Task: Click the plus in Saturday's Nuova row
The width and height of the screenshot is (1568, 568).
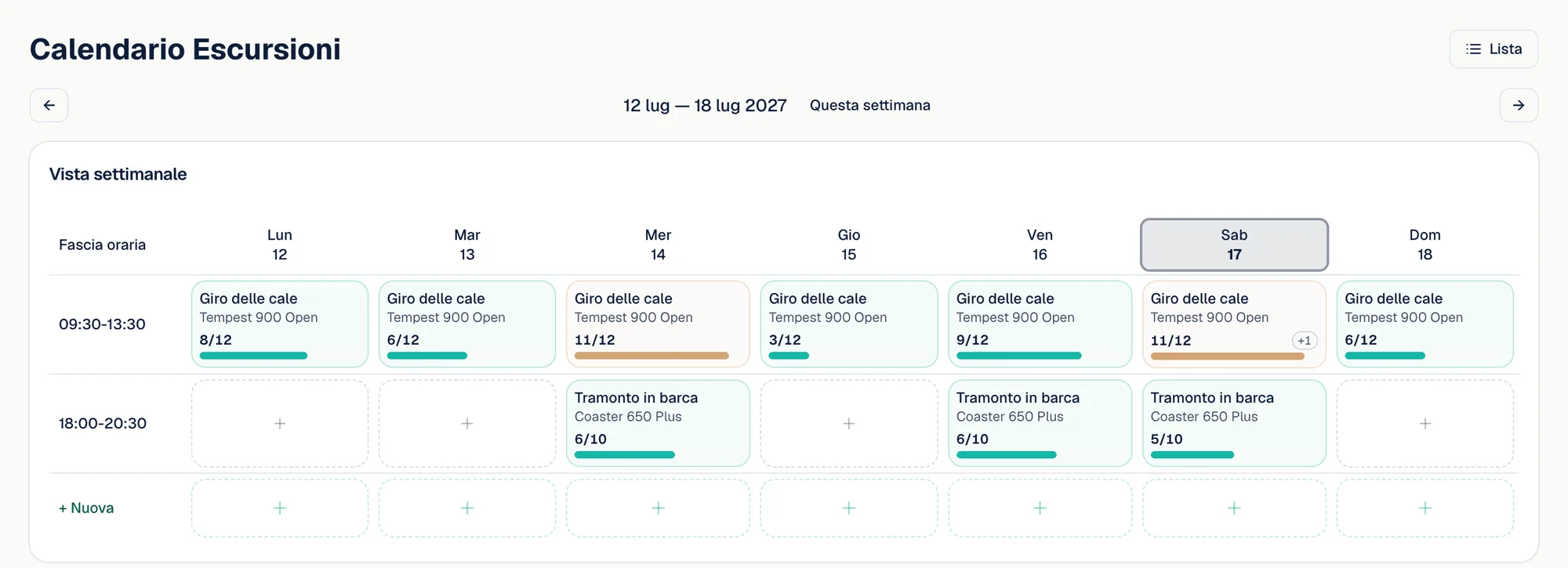Action: click(x=1234, y=508)
